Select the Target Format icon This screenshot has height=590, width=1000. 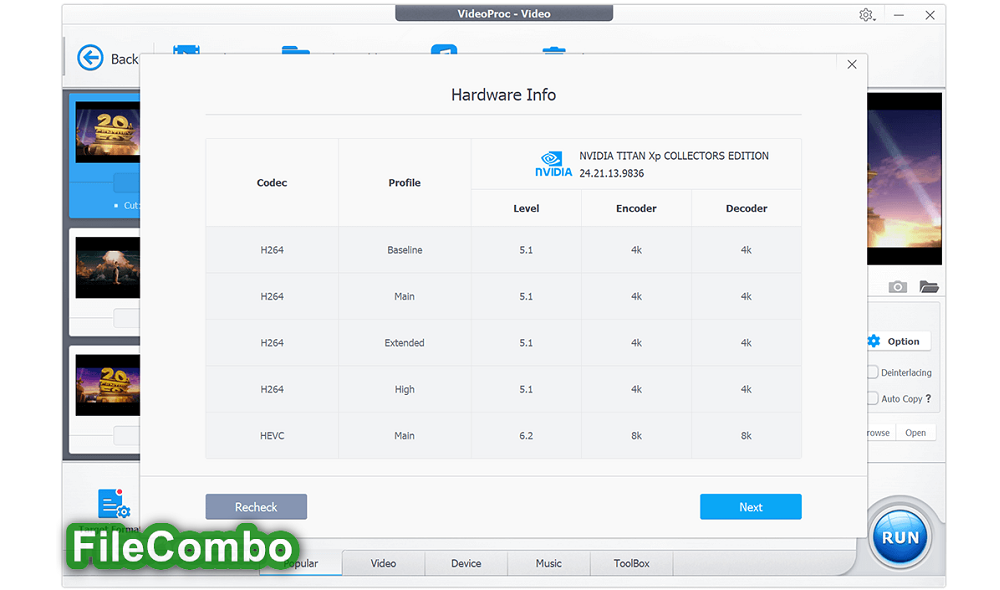[x=114, y=505]
